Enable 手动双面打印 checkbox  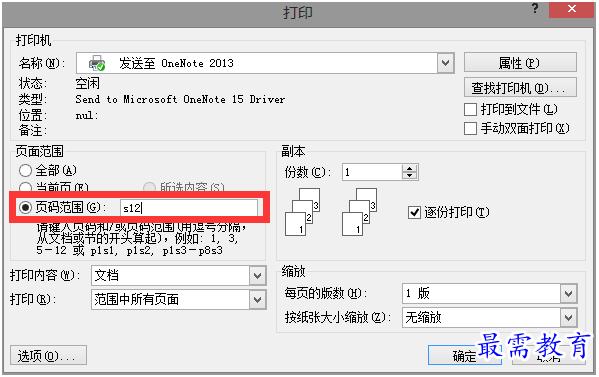tap(470, 128)
